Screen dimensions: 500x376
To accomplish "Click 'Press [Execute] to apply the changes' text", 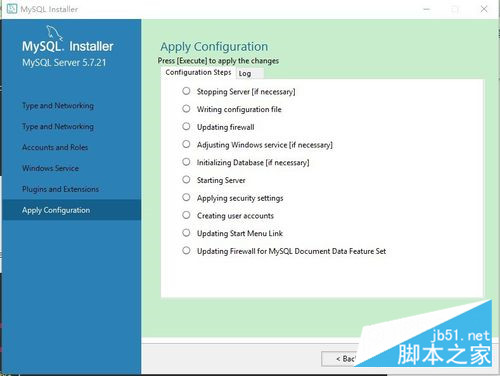I will 218,61.
